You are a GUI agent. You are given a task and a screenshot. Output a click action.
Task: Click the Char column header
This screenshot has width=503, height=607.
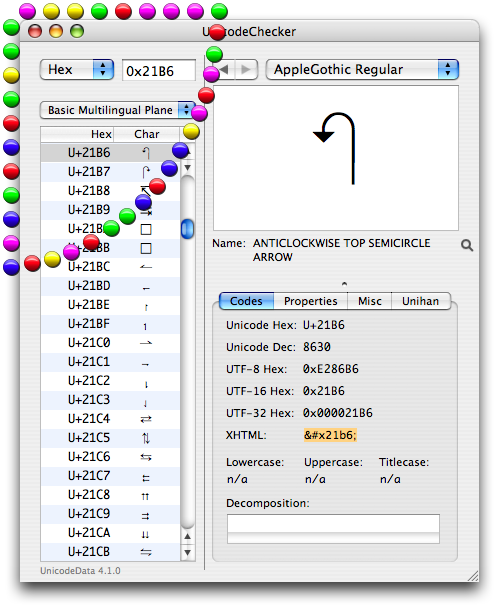click(x=146, y=134)
